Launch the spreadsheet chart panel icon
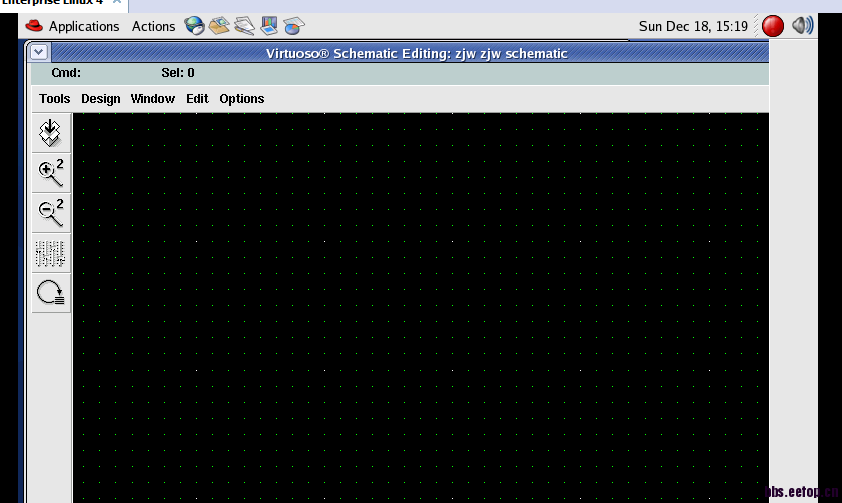This screenshot has height=503, width=842. [294, 26]
